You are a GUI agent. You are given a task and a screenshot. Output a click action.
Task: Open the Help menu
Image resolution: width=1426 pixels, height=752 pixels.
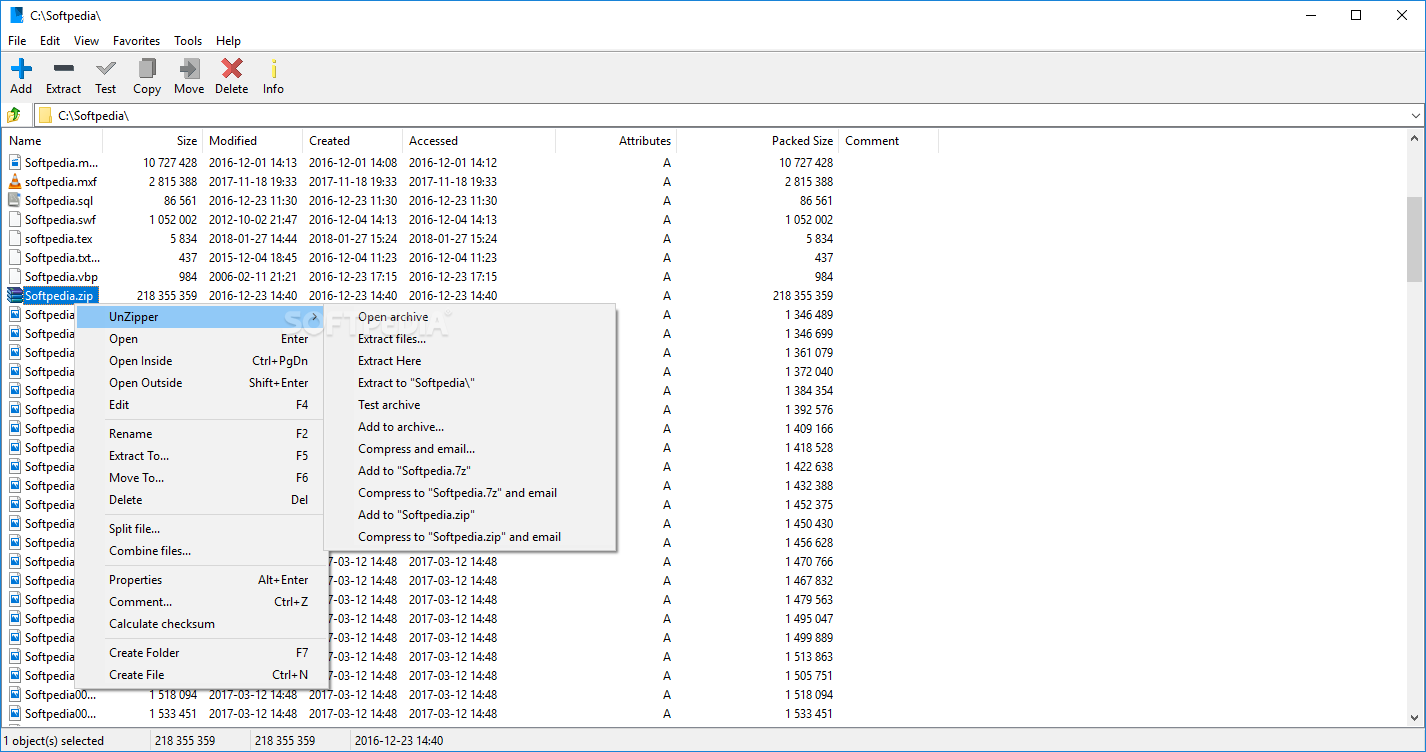[x=229, y=41]
